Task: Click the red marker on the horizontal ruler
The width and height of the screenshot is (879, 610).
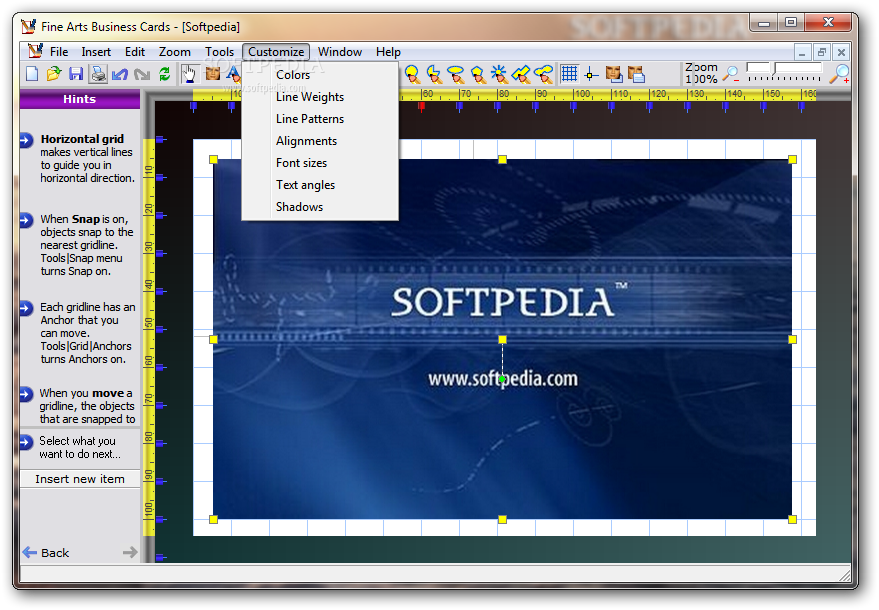Action: 422,105
